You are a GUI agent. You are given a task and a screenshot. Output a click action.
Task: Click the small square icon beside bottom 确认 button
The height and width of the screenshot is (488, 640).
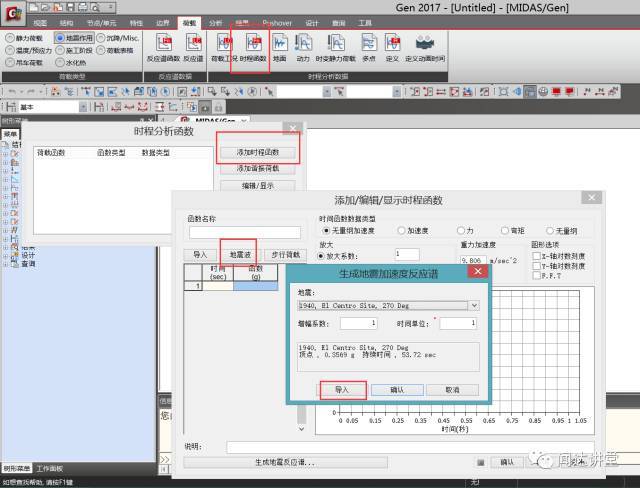tap(480, 462)
